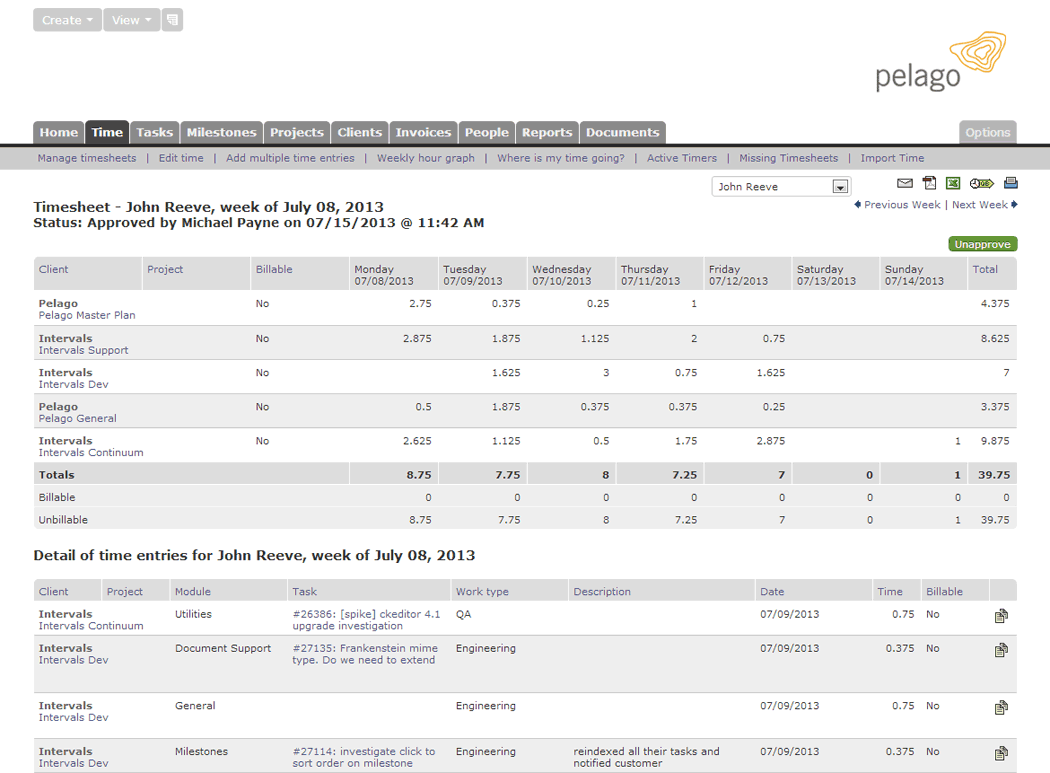
Task: Open the Invoices tab
Action: click(x=423, y=132)
